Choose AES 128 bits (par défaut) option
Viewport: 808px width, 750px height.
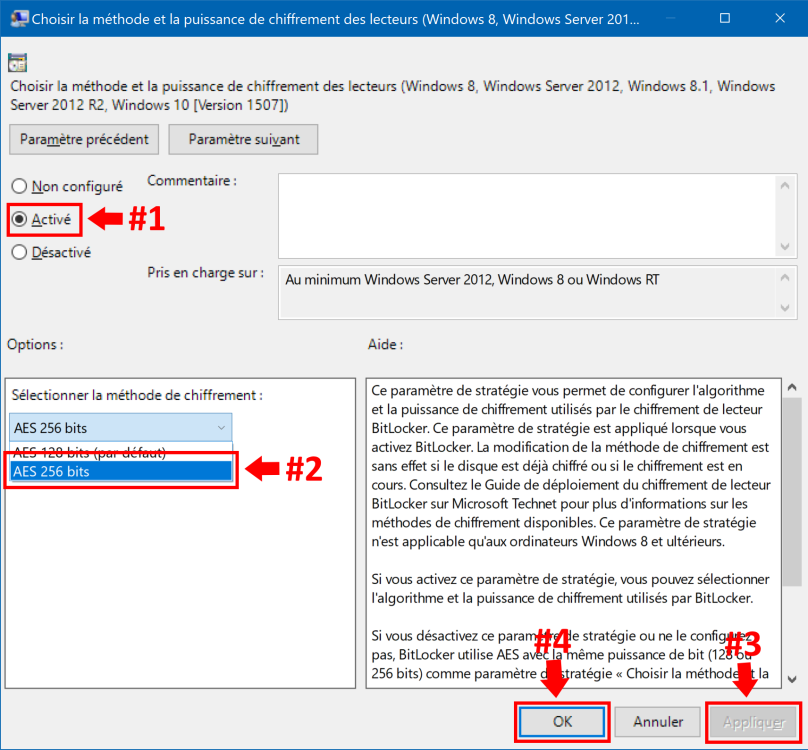click(x=120, y=451)
